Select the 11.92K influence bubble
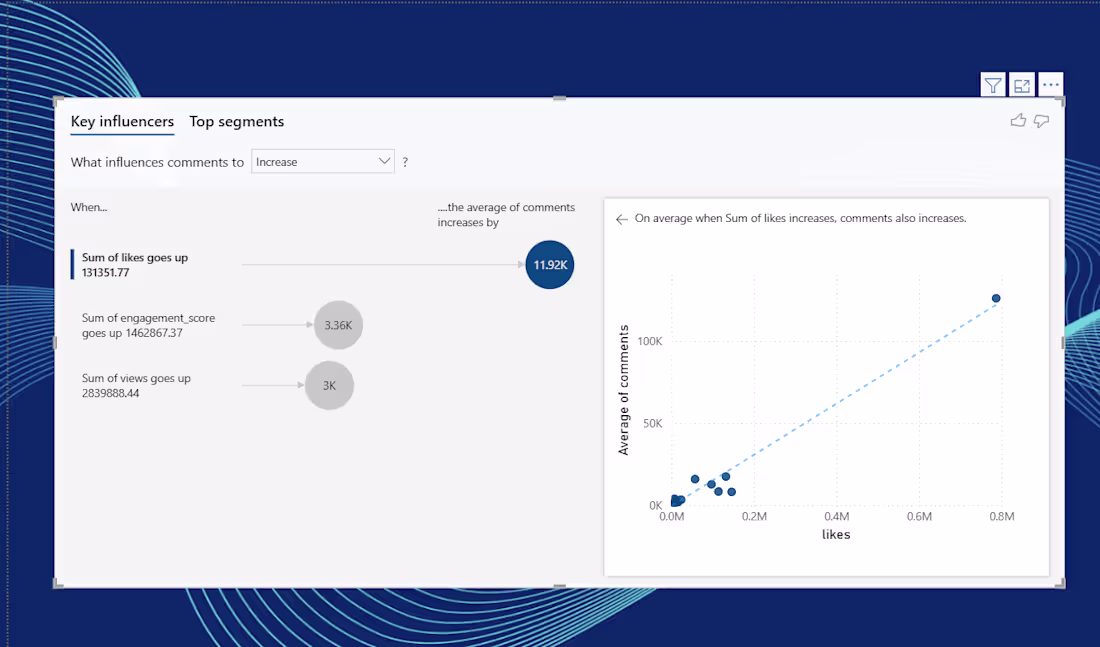 coord(549,264)
